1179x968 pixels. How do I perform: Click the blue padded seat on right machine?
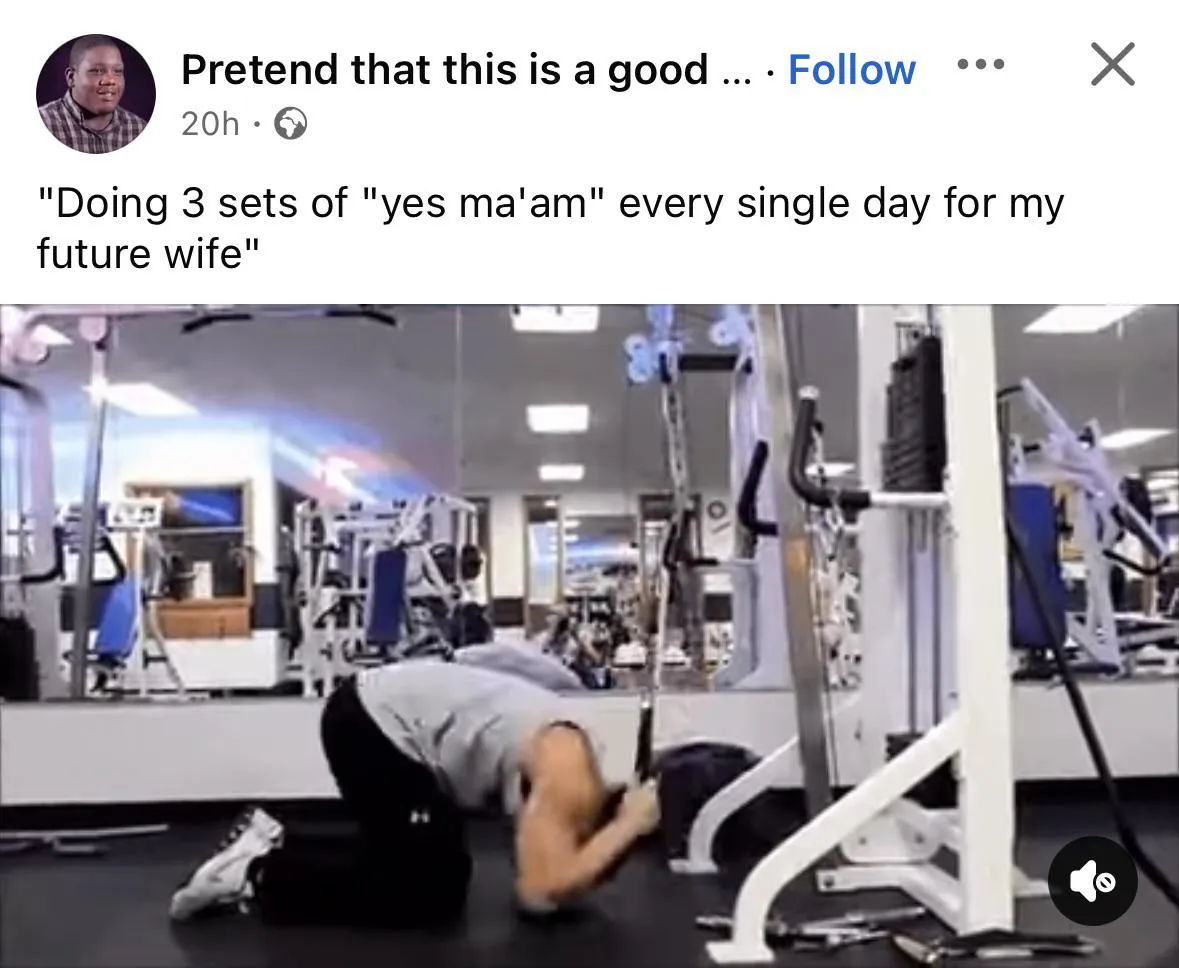coord(1035,564)
